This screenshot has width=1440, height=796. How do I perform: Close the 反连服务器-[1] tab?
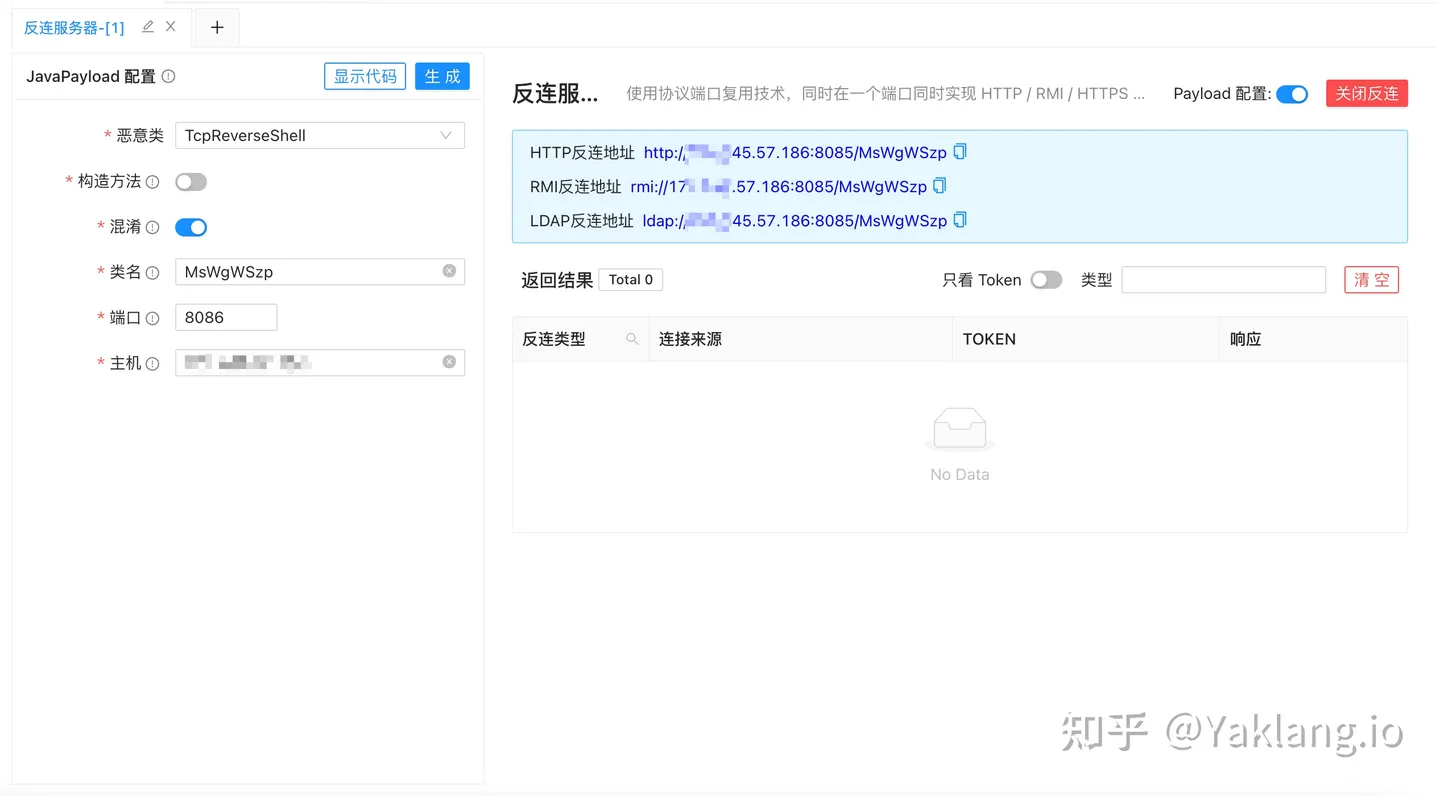tap(171, 27)
